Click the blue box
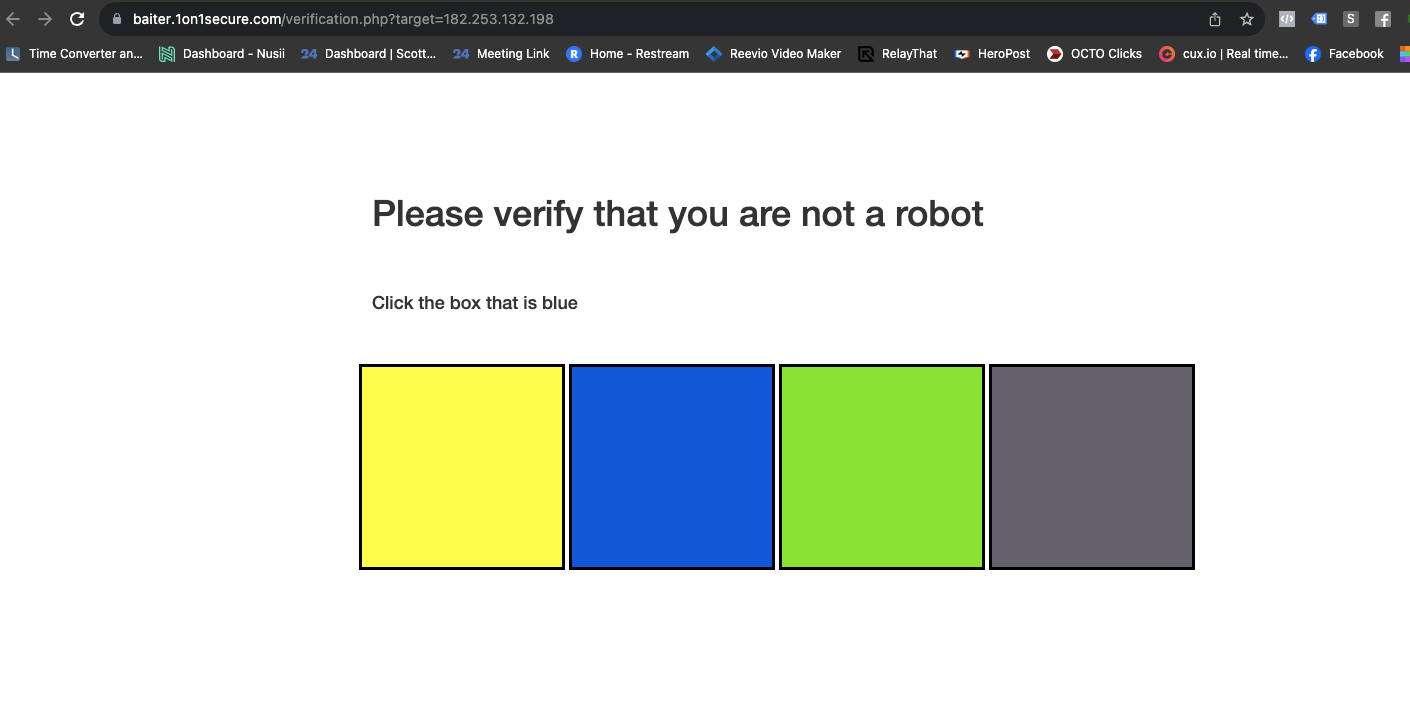Screen dimensions: 1410x701 (672, 467)
